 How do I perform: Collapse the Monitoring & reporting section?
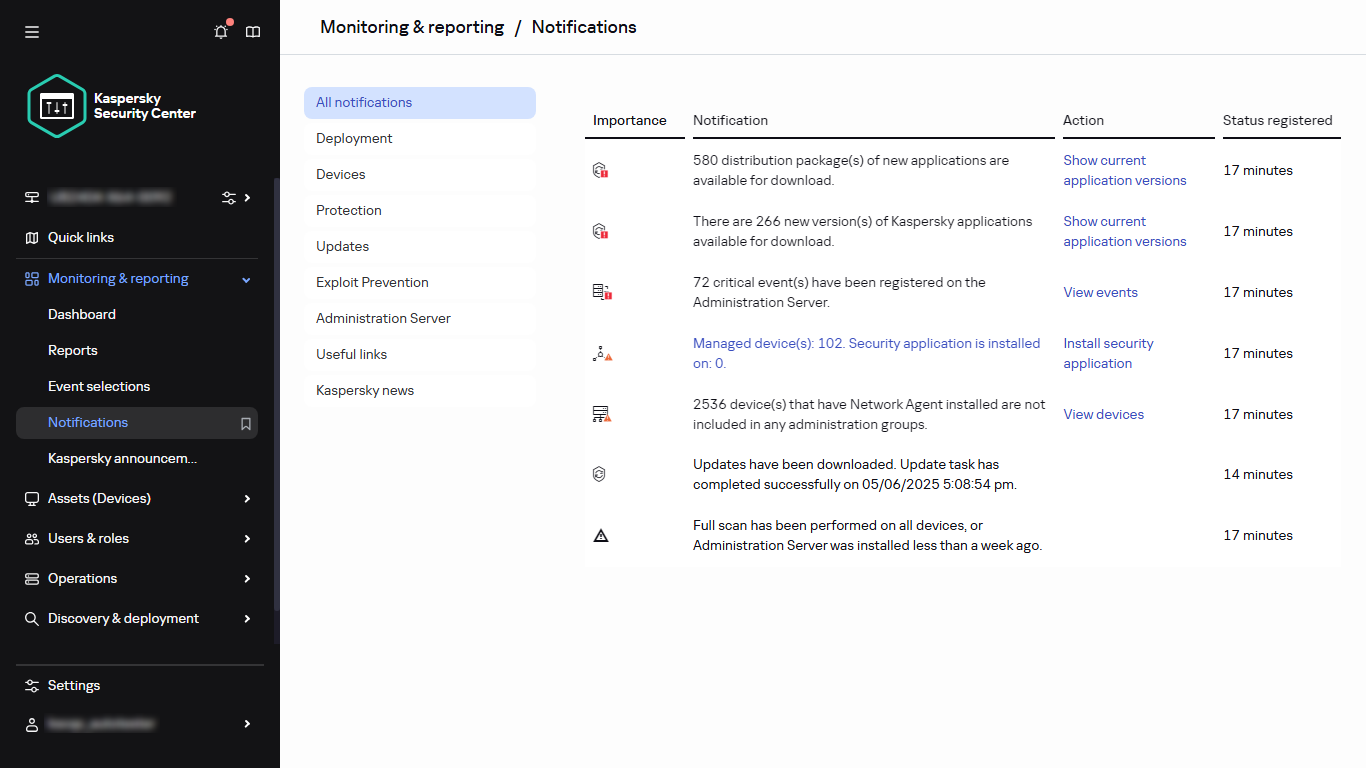(x=246, y=279)
